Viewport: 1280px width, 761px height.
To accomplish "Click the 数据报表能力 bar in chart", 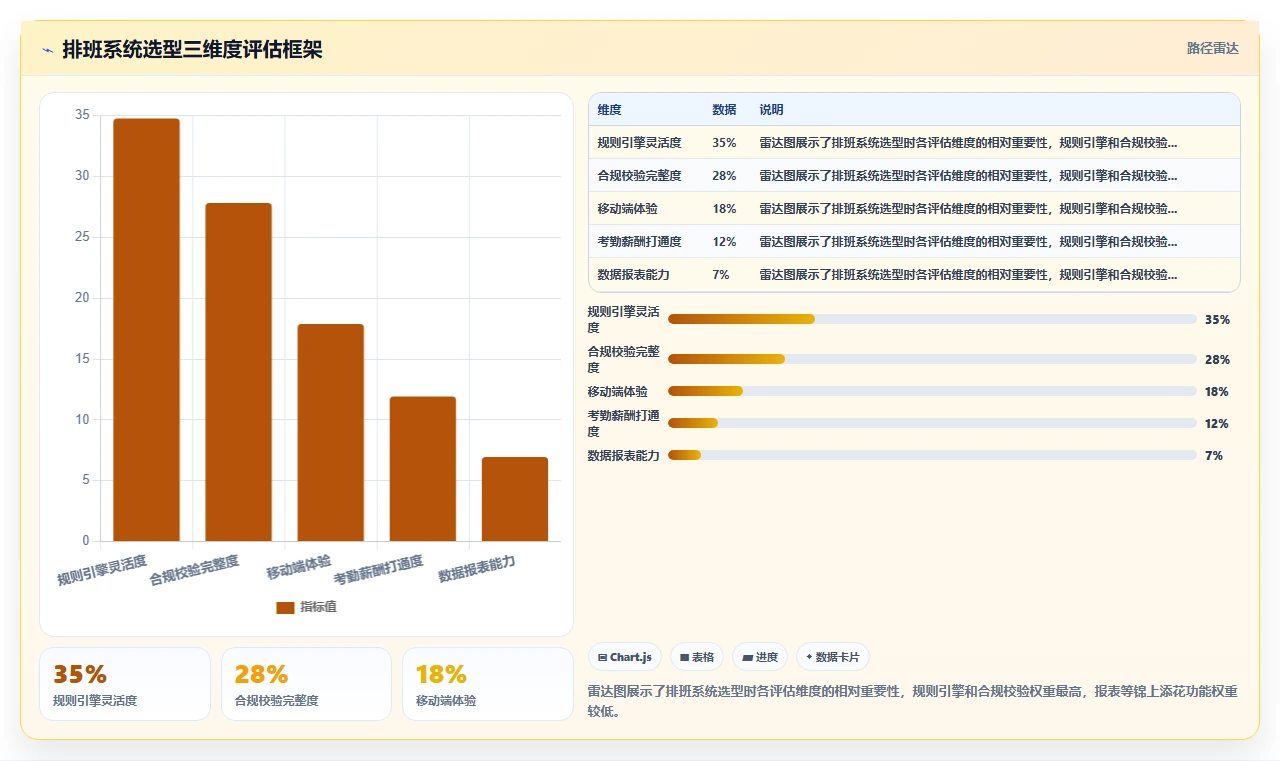I will (515, 499).
